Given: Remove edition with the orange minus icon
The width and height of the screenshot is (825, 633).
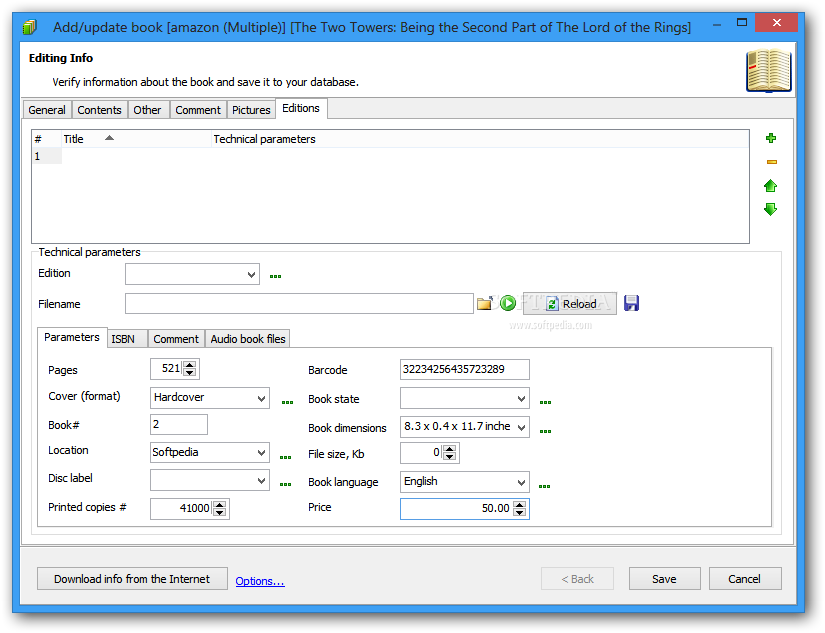Looking at the screenshot, I should [771, 162].
